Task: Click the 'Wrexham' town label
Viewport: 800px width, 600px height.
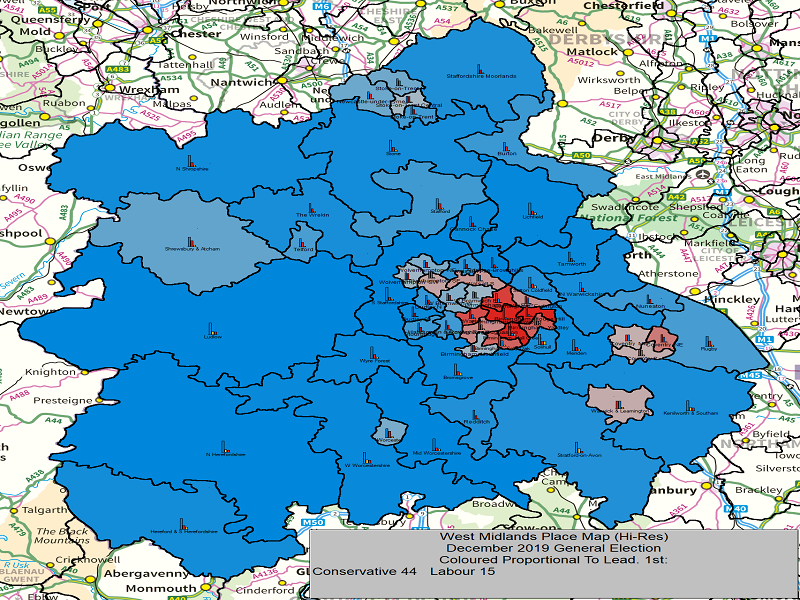Action: pyautogui.click(x=149, y=90)
